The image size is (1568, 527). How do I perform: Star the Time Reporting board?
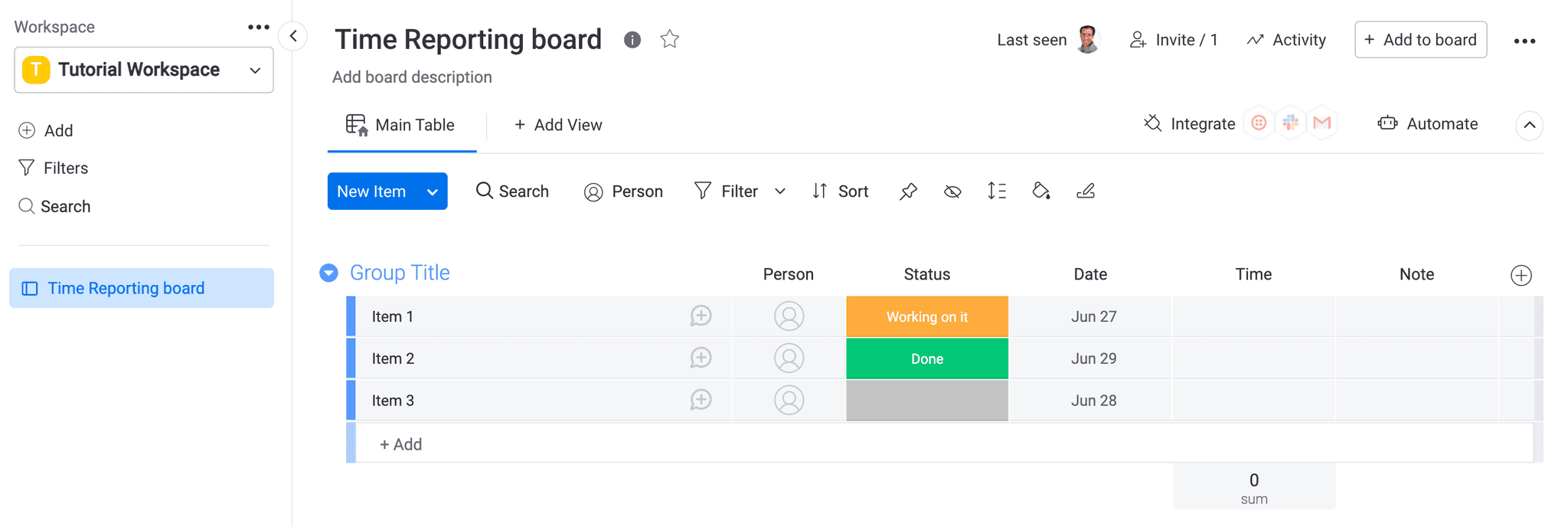pyautogui.click(x=669, y=38)
